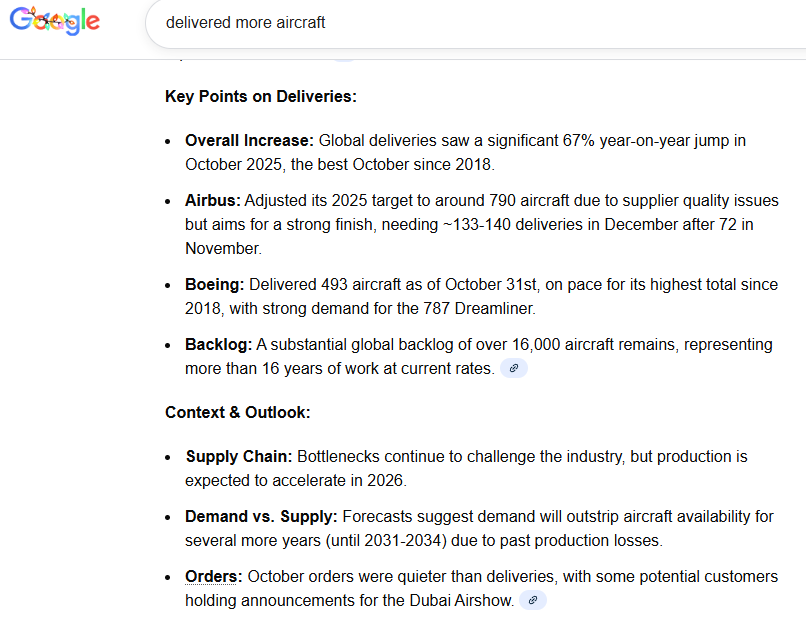Click the "Context & Outlook" heading
Screen dimensions: 806x630
[x=238, y=412]
